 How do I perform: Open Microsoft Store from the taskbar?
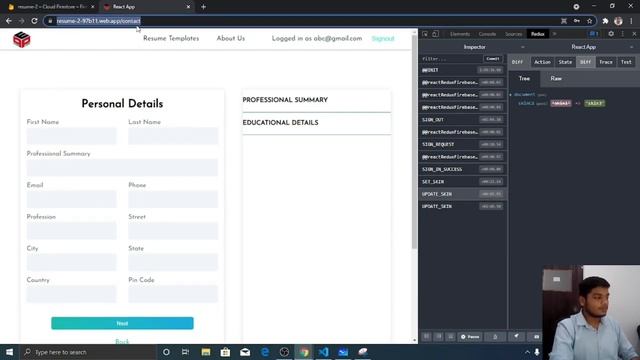coord(225,352)
